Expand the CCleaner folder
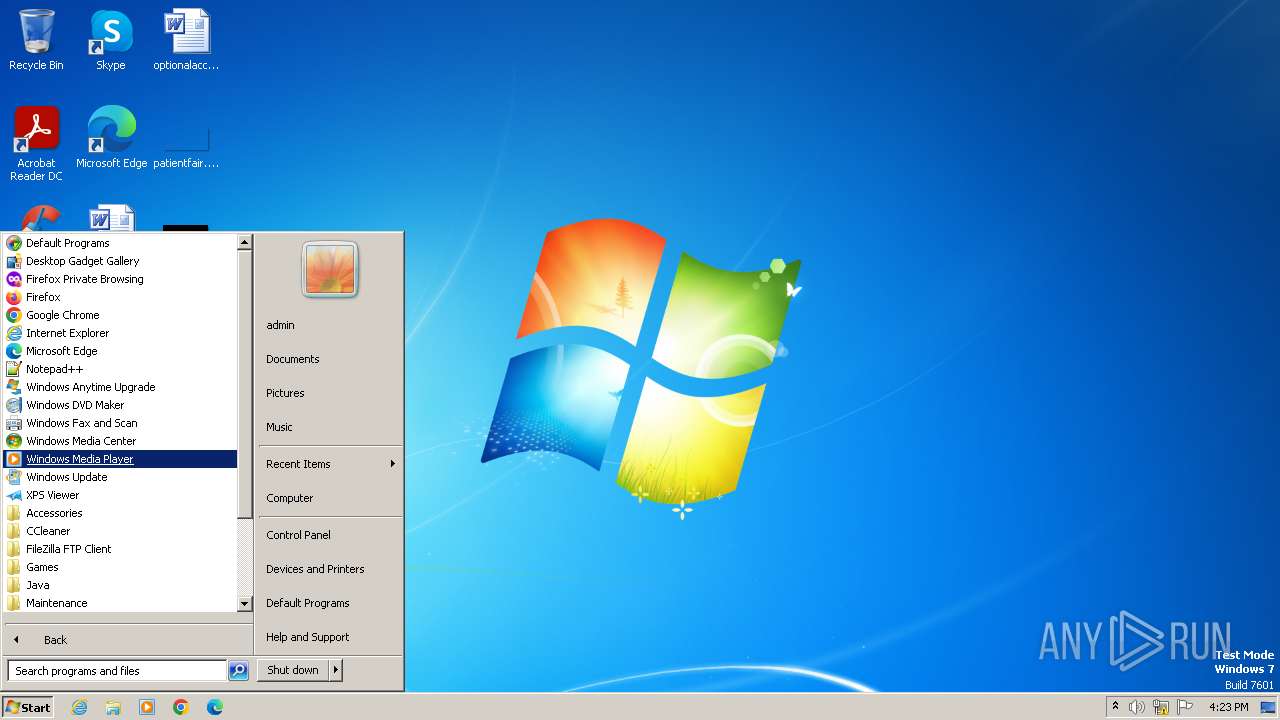The width and height of the screenshot is (1280, 720). pos(120,531)
